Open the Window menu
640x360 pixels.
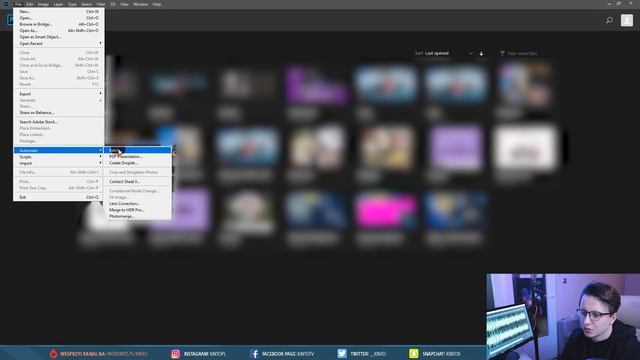[141, 4]
